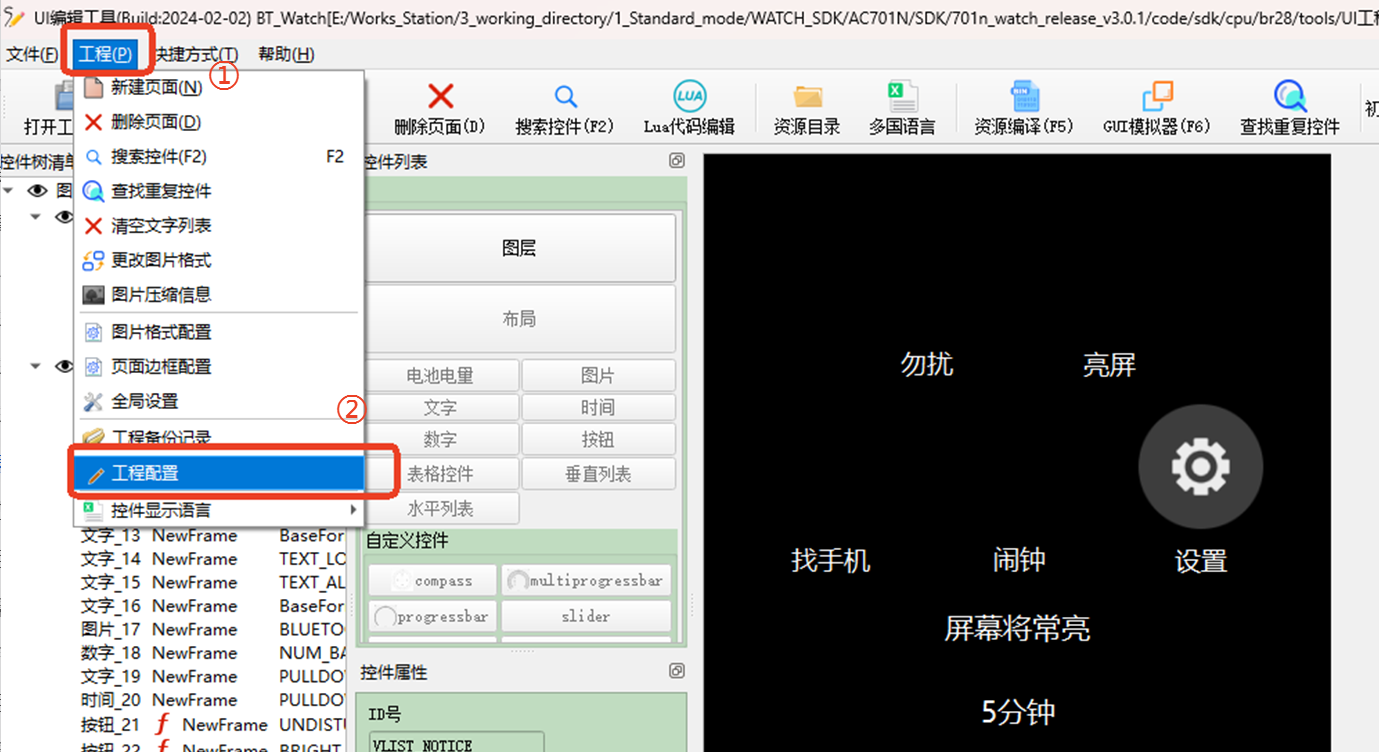Click the progressbar custom widget button

tap(433, 616)
